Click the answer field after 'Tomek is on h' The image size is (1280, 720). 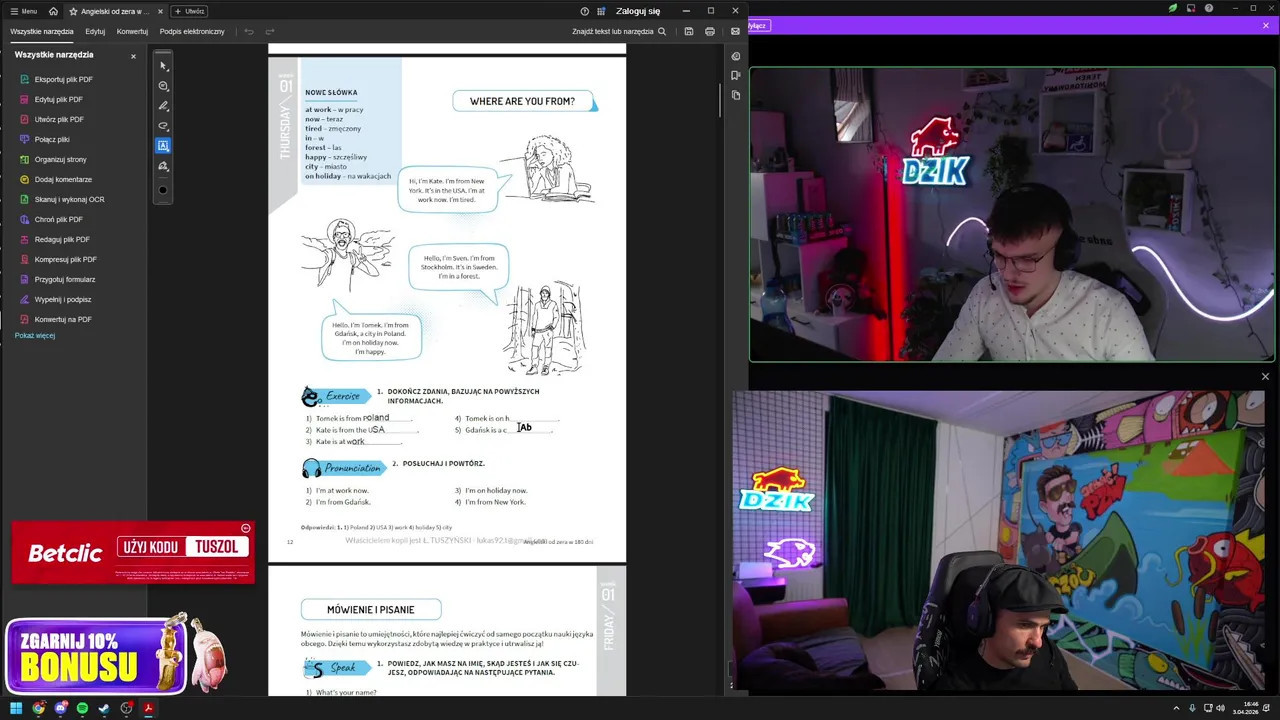[534, 419]
